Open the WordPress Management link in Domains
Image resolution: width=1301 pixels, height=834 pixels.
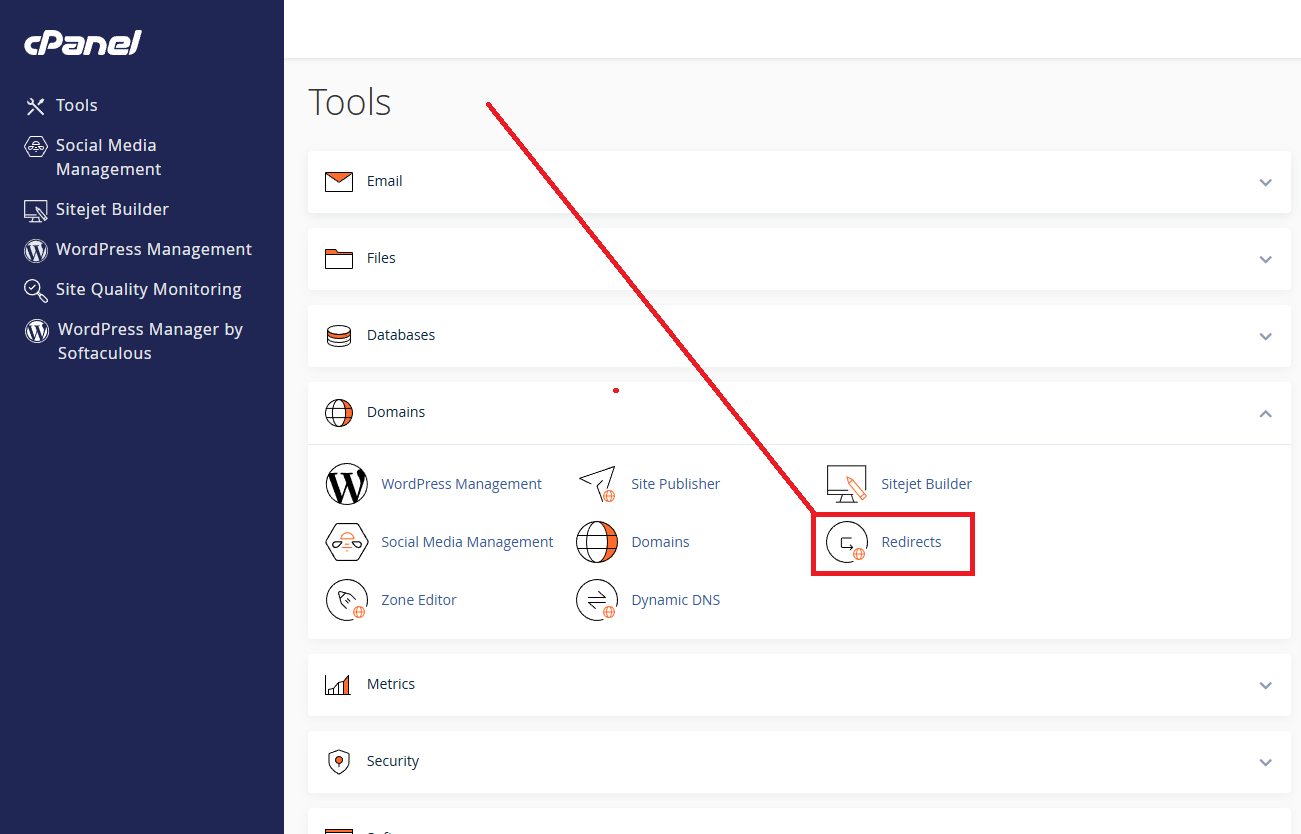(461, 484)
